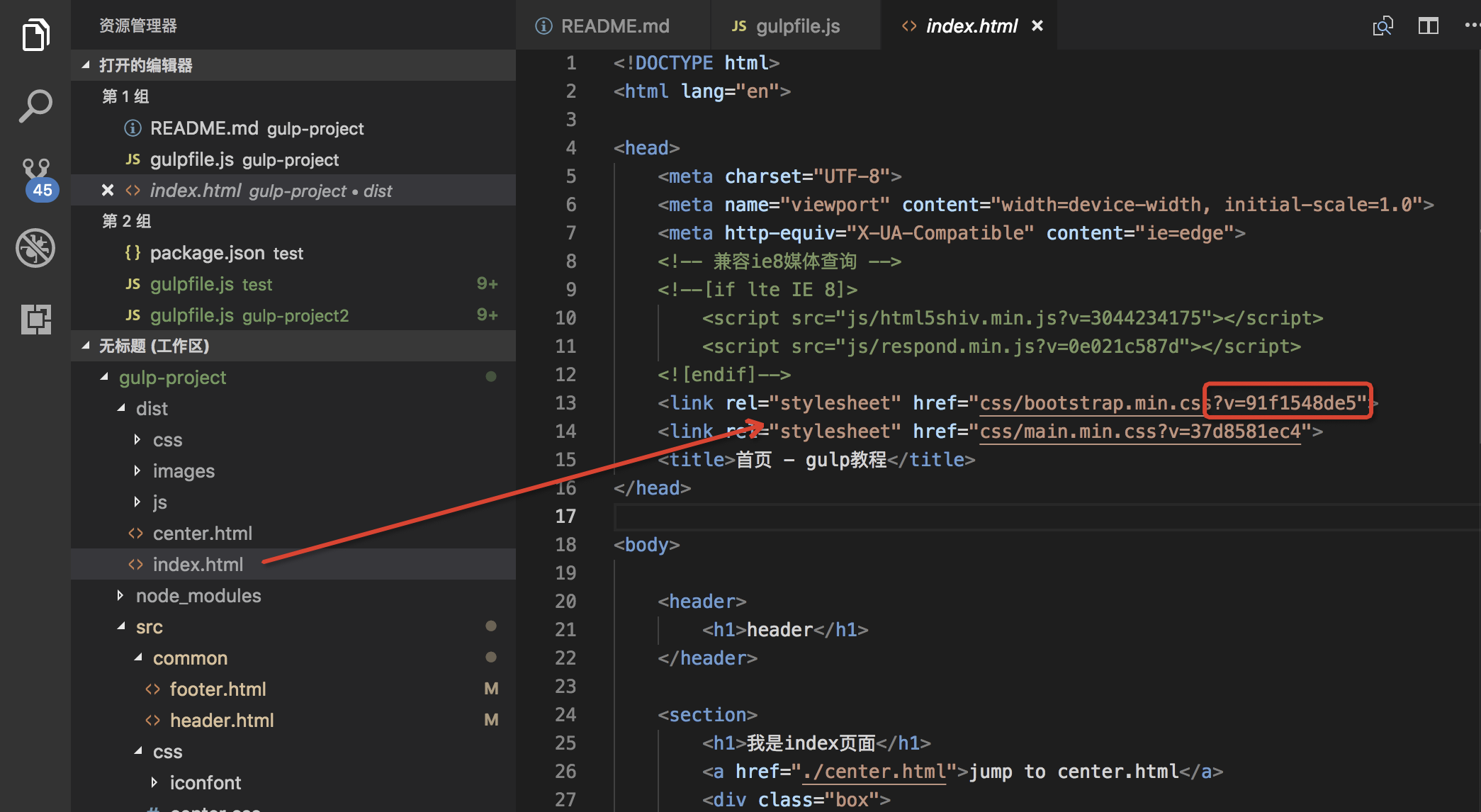The width and height of the screenshot is (1481, 812).
Task: Click the split editor icon
Action: click(1428, 26)
